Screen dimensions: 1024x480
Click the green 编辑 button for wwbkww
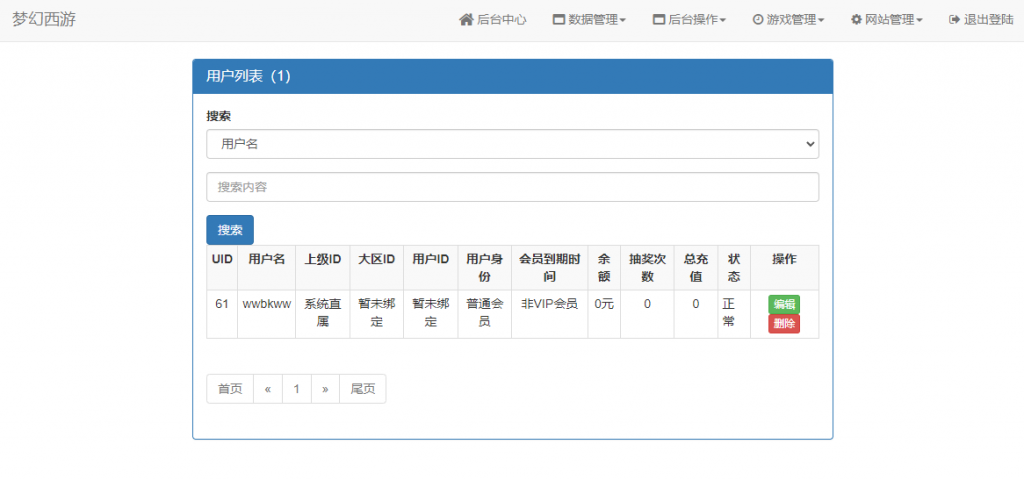tap(784, 304)
